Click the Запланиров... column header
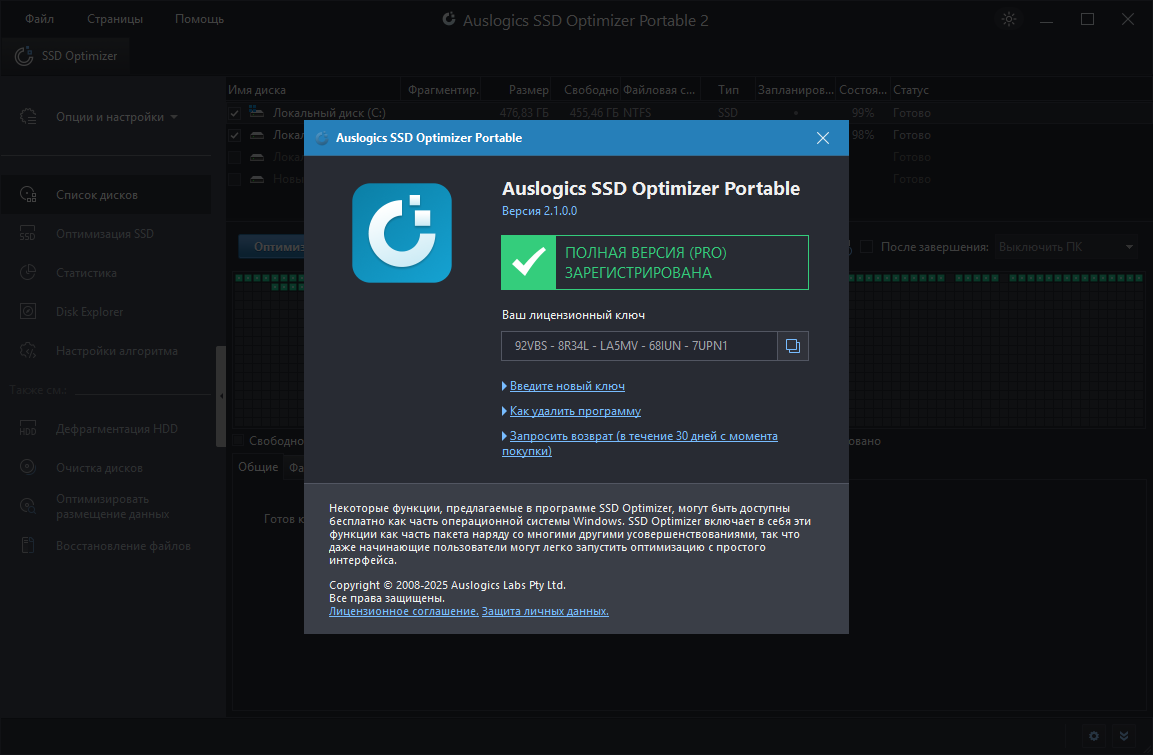The height and width of the screenshot is (755, 1153). tap(796, 90)
